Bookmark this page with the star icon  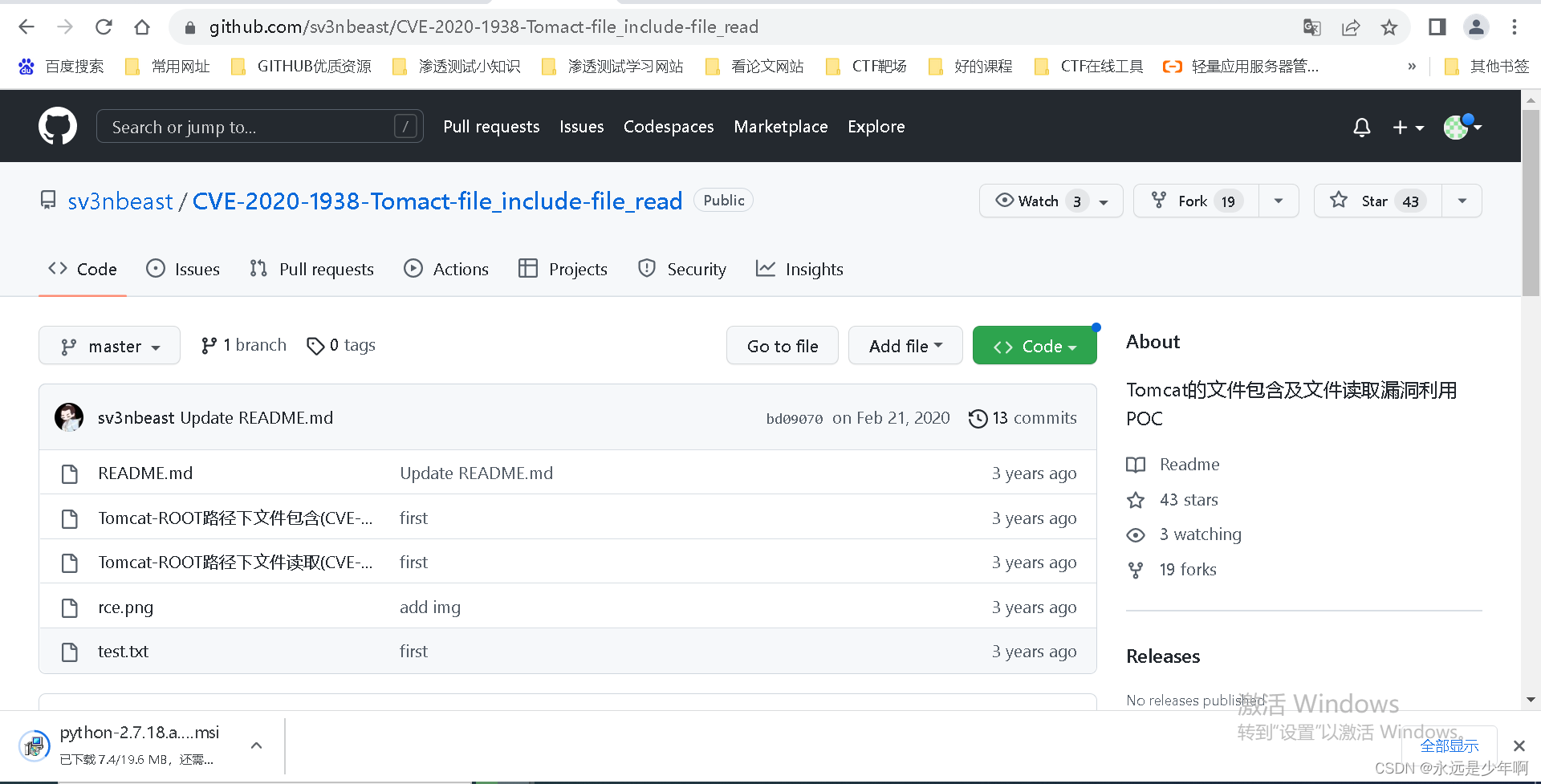click(1389, 27)
